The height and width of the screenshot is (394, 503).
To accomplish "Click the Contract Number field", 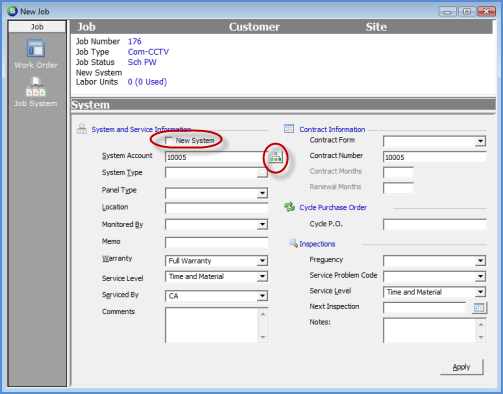I will coord(435,157).
